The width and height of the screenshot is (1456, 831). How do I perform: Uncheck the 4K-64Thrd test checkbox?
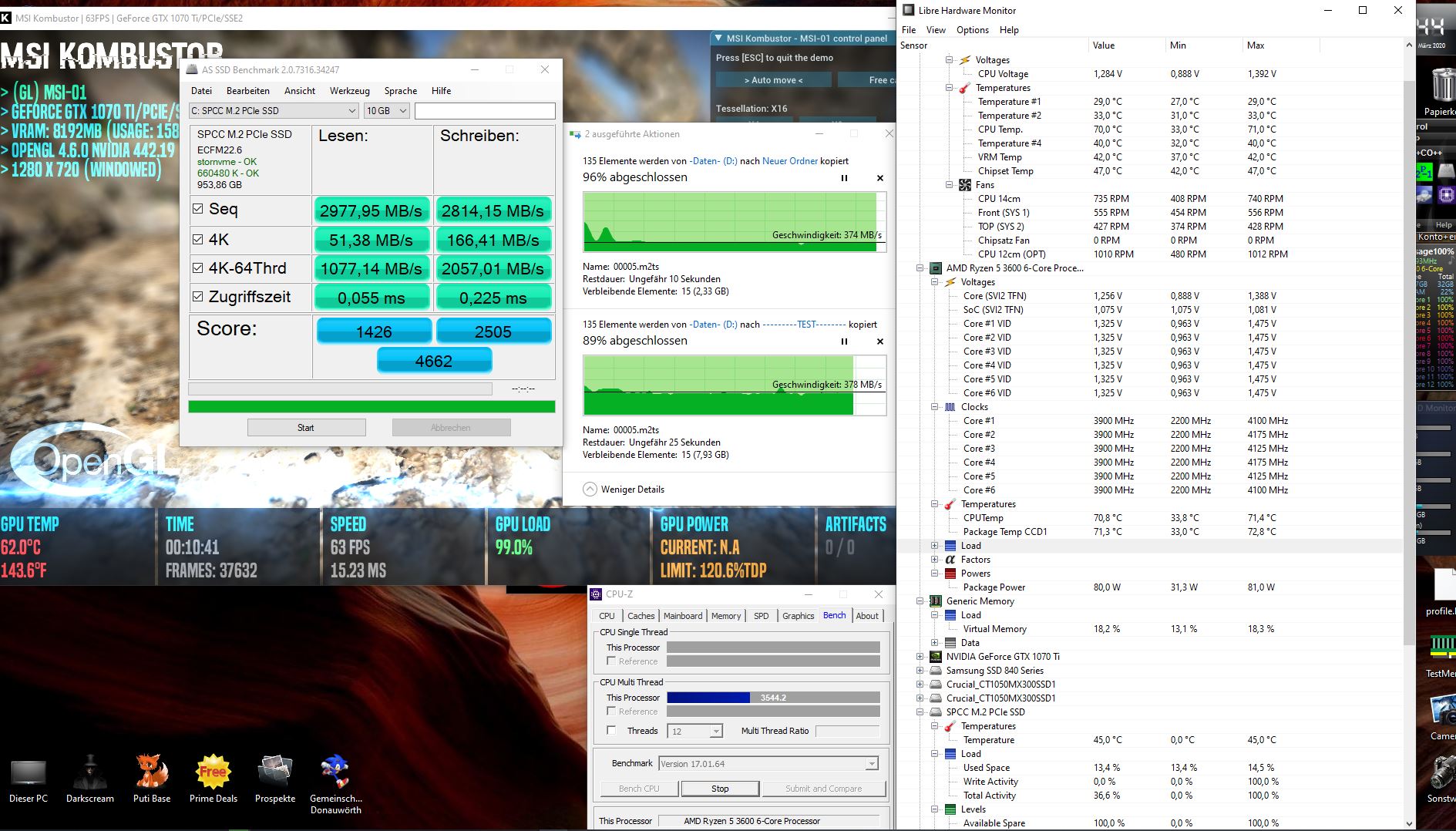click(x=198, y=267)
